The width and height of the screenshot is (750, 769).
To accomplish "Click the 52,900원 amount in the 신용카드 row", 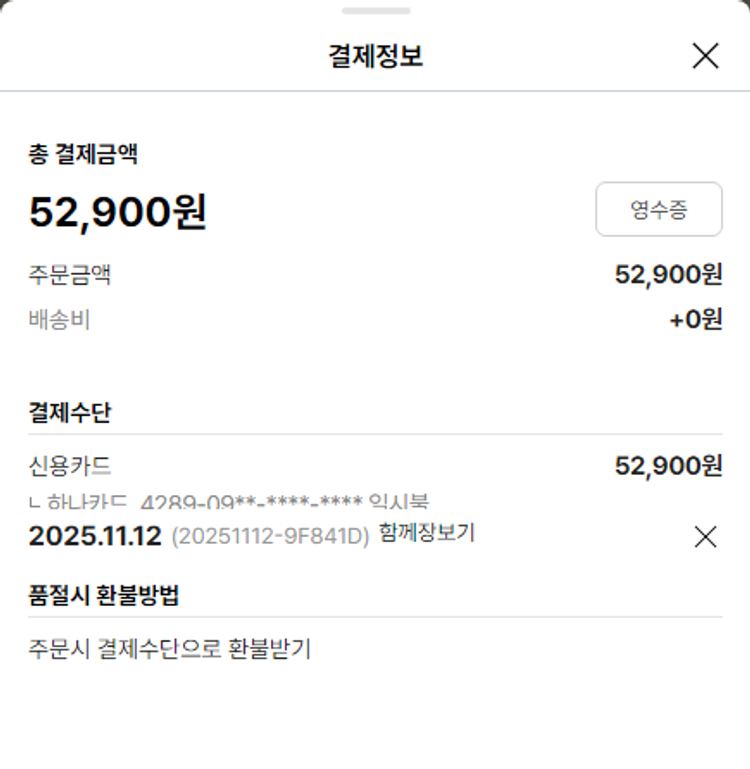I will point(668,465).
